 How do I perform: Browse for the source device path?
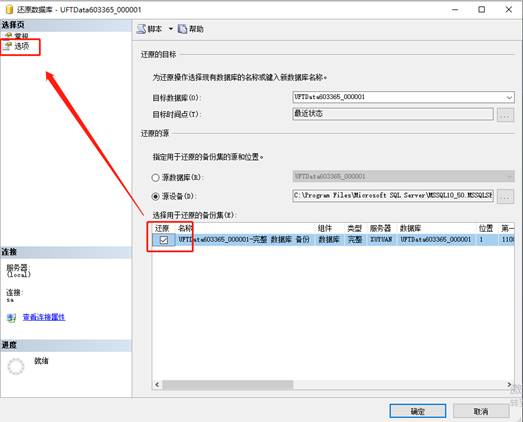click(505, 196)
